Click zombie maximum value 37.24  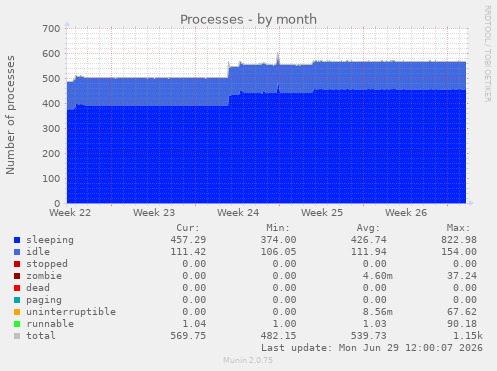coord(462,276)
